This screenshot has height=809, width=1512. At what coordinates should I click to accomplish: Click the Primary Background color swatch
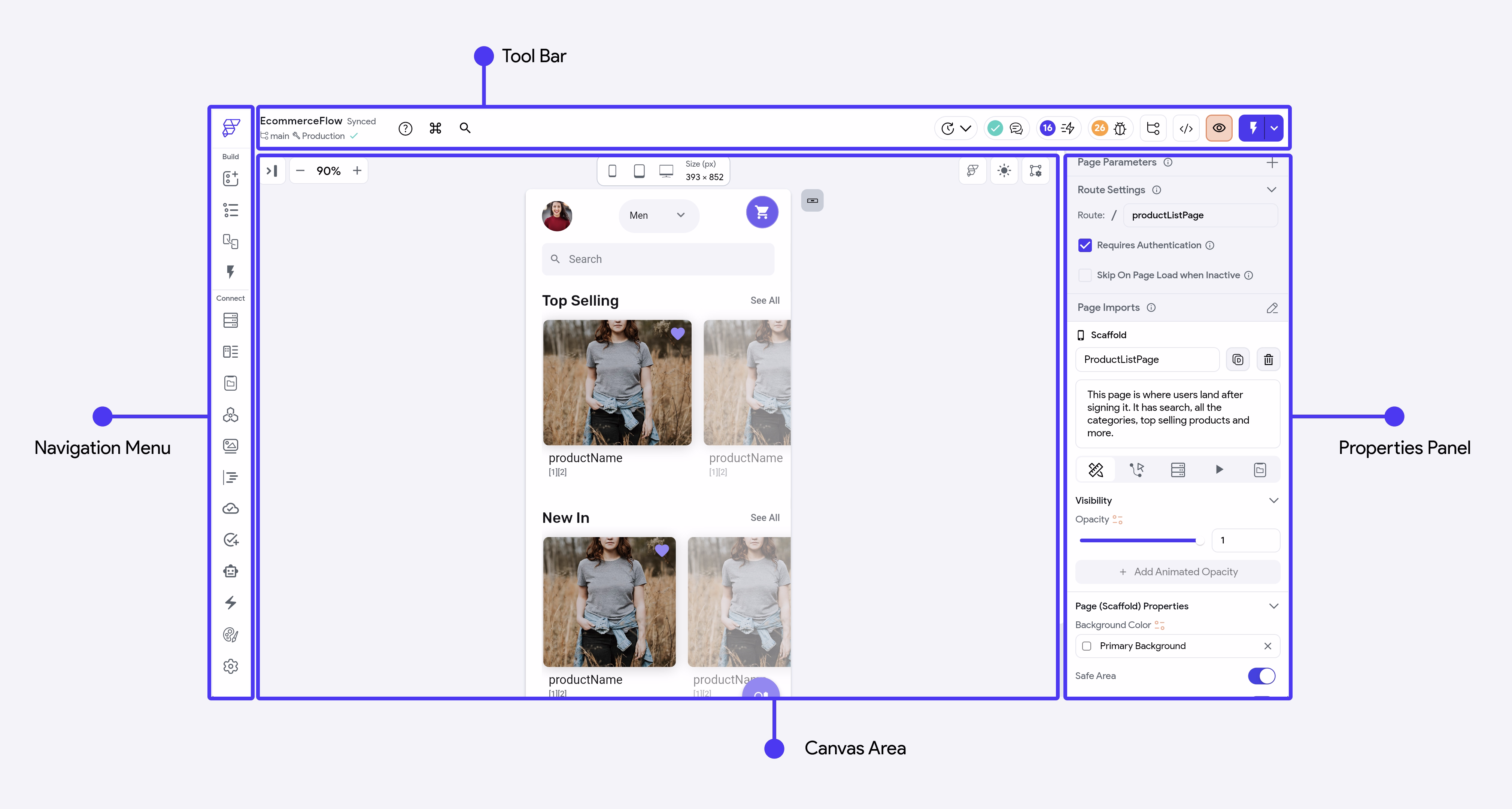1087,646
